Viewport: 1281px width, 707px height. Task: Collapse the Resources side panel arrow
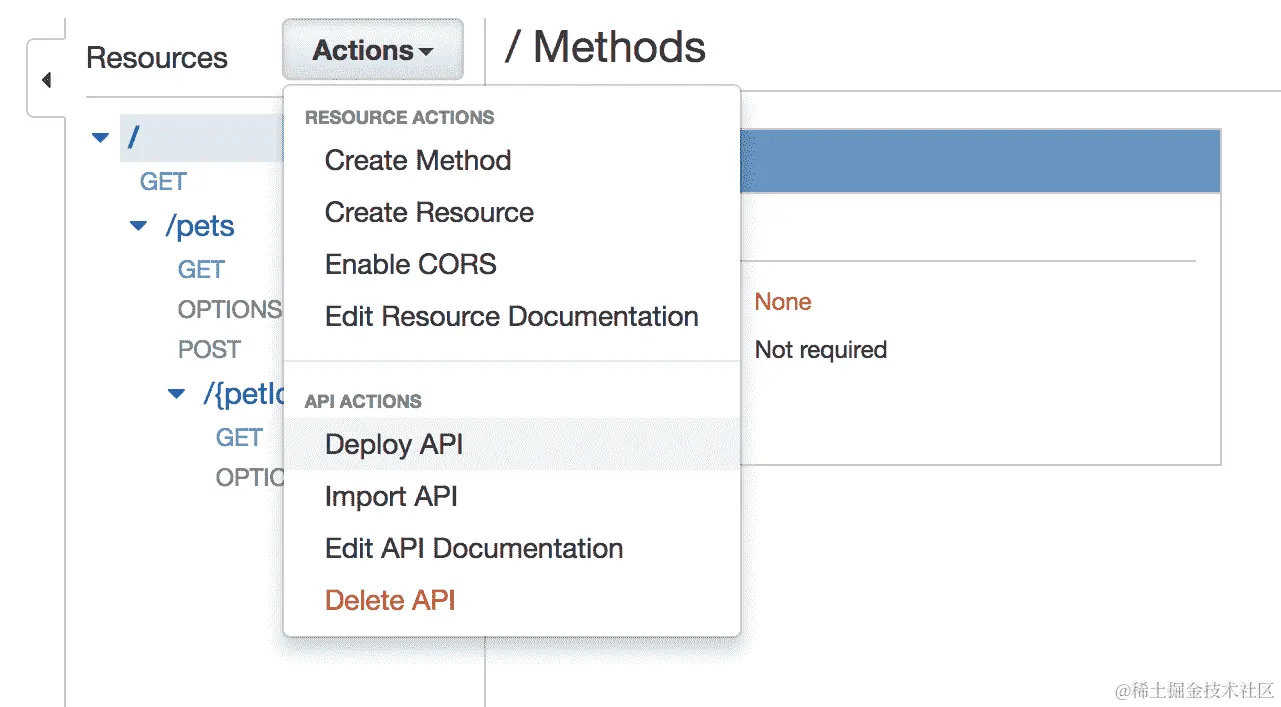click(46, 80)
